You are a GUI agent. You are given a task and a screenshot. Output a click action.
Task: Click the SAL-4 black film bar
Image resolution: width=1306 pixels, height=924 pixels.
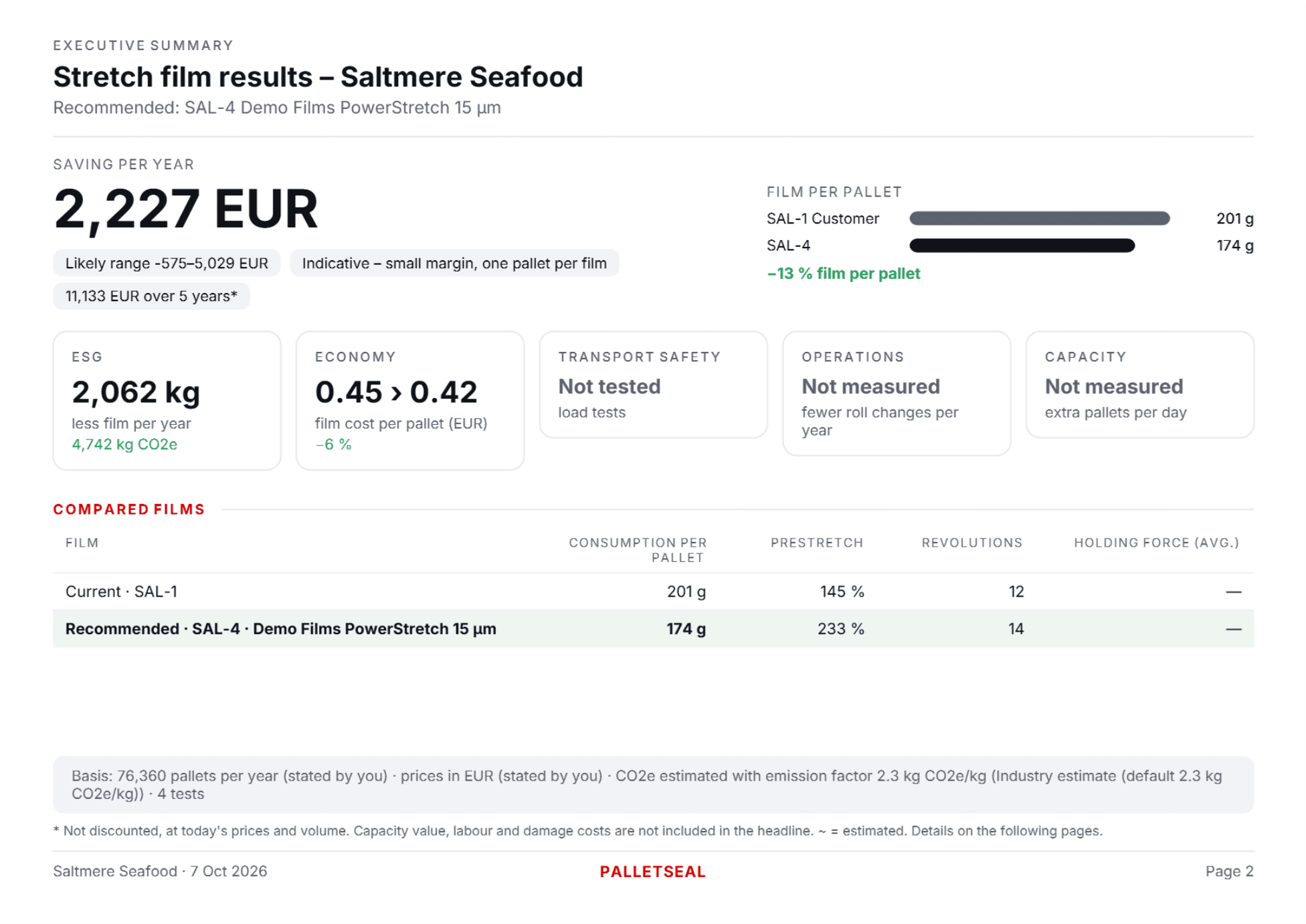tap(1022, 246)
